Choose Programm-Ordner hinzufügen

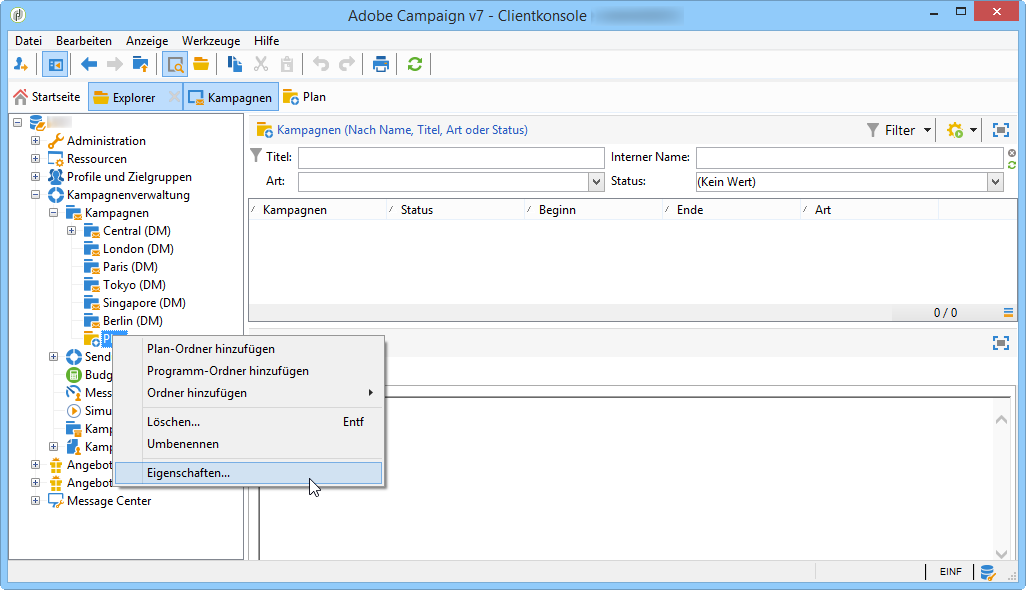249,371
